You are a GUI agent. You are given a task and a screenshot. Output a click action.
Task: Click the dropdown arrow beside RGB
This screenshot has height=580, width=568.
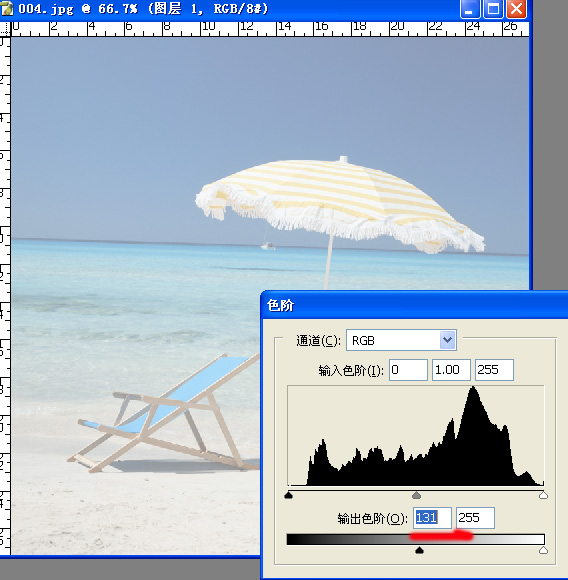pyautogui.click(x=447, y=340)
